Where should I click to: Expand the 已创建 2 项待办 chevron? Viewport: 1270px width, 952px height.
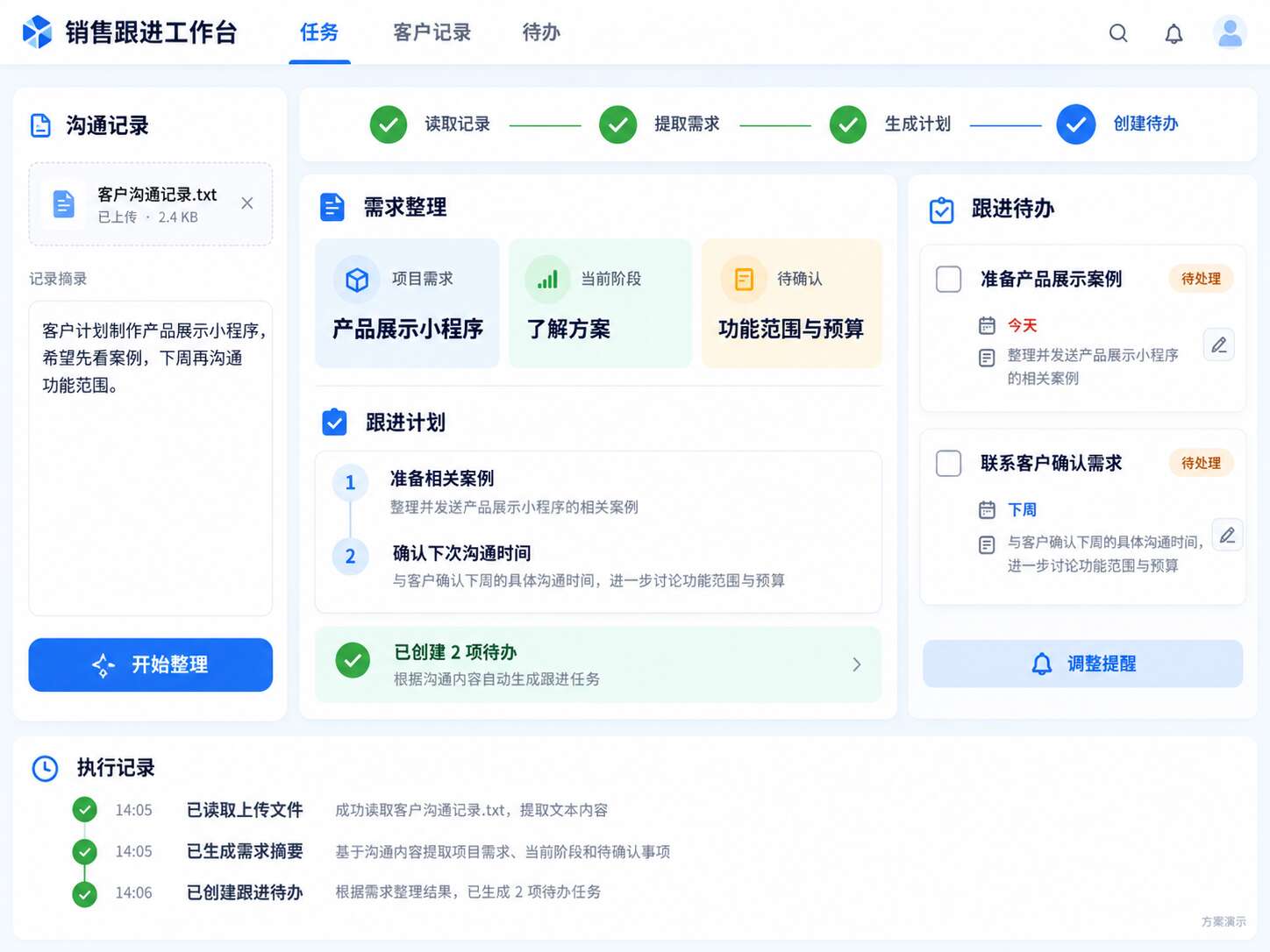pos(857,664)
